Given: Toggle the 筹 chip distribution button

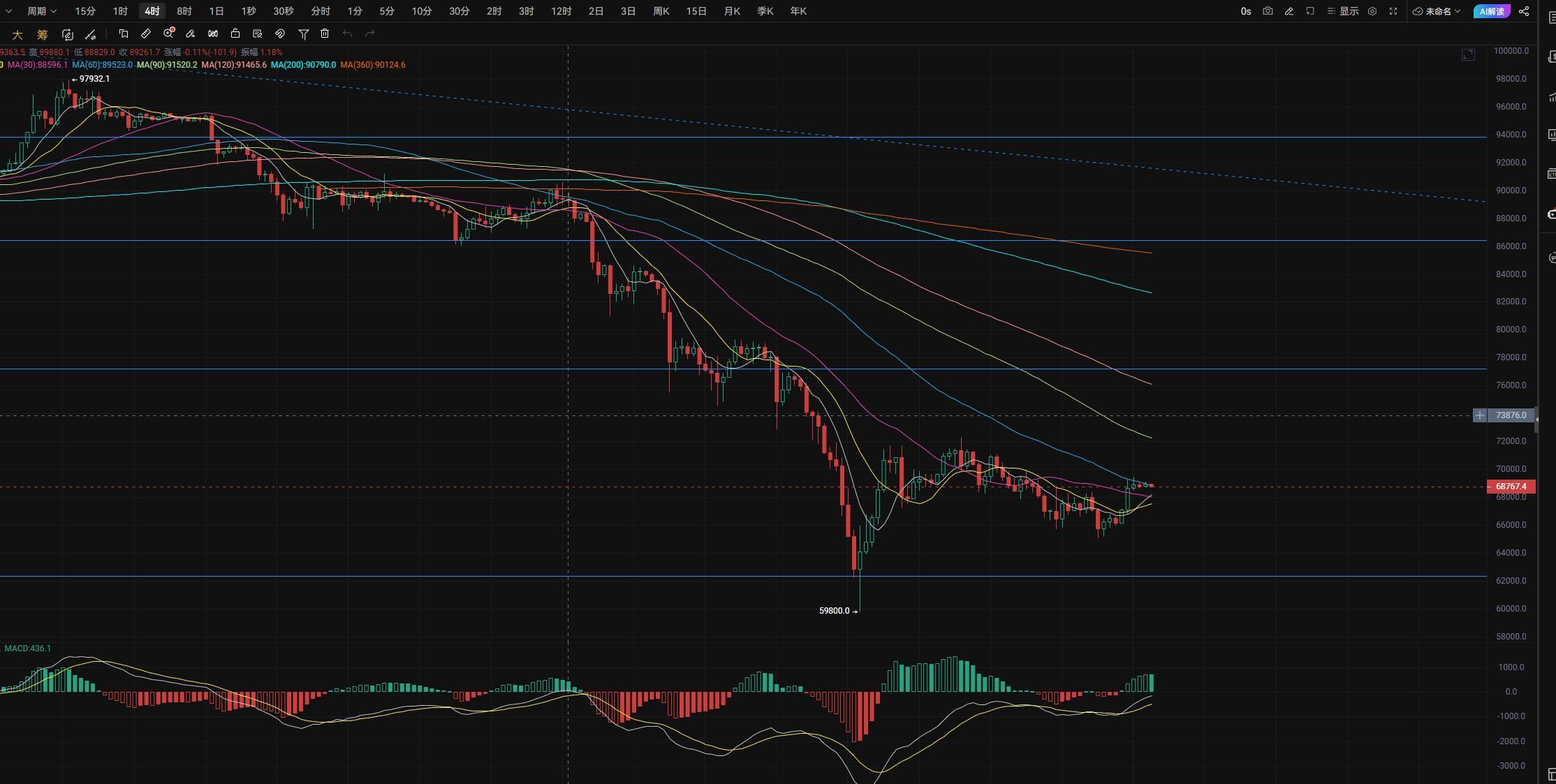Looking at the screenshot, I should (42, 34).
